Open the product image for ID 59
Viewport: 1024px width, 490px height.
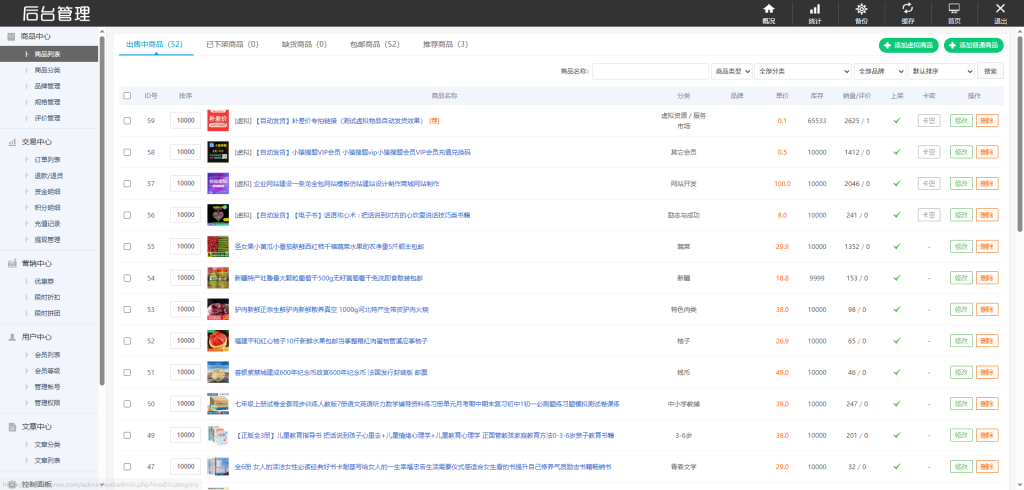(217, 121)
